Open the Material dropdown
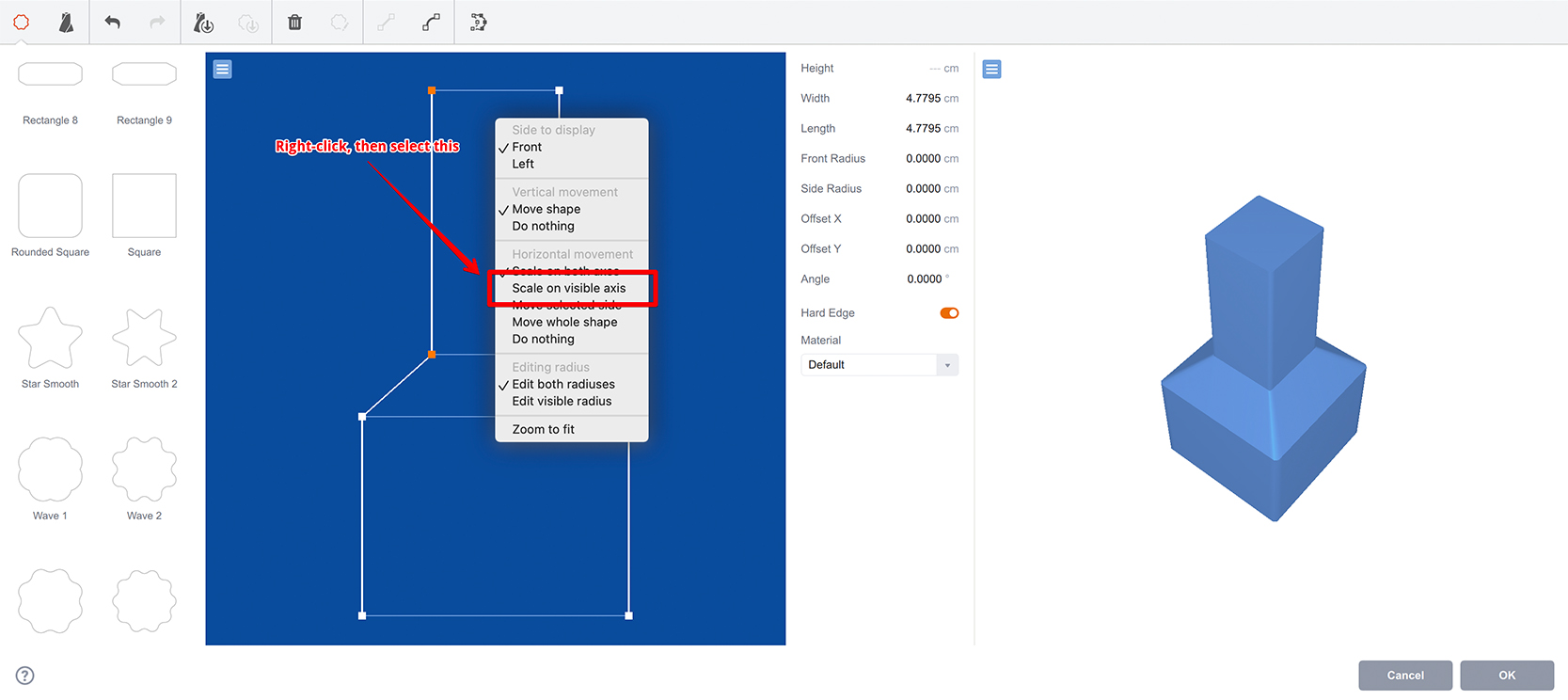The width and height of the screenshot is (1568, 700). [879, 365]
